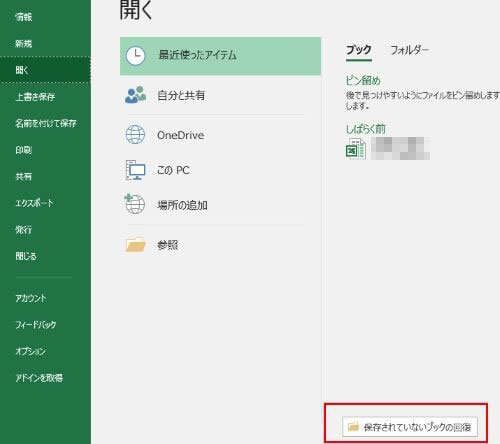Screen dimensions: 500x444
Task: Choose 閉じる in the sidebar
Action: (26, 256)
